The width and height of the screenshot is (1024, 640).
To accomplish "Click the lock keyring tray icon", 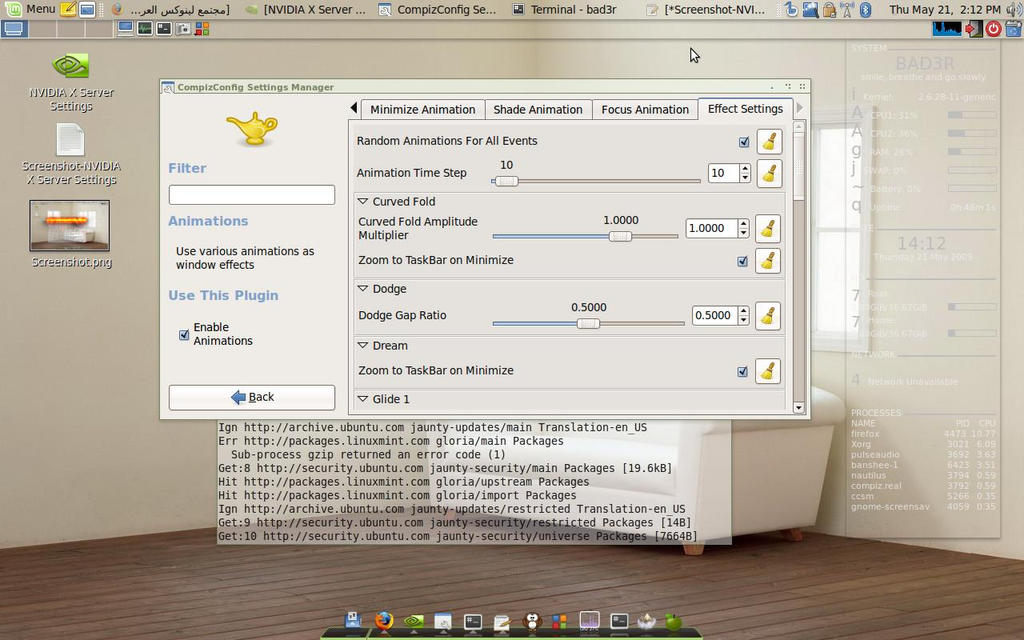I will pos(829,10).
